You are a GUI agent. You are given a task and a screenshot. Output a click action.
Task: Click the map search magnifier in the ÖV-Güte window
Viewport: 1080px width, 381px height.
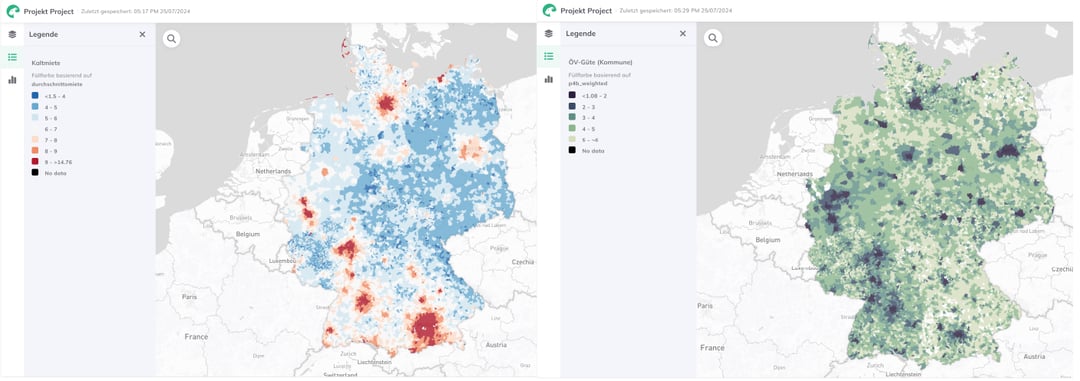713,39
